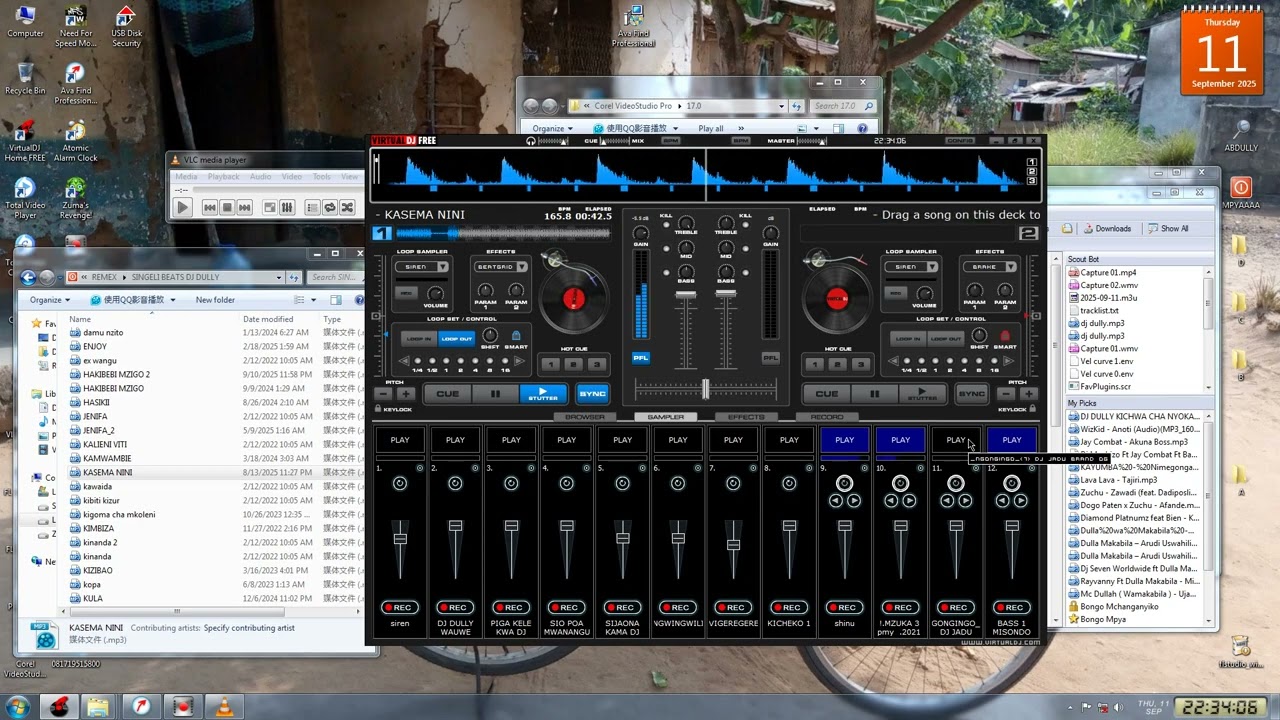This screenshot has height=720, width=1280.
Task: Enable deck 1 smart loop lock
Action: click(x=516, y=337)
